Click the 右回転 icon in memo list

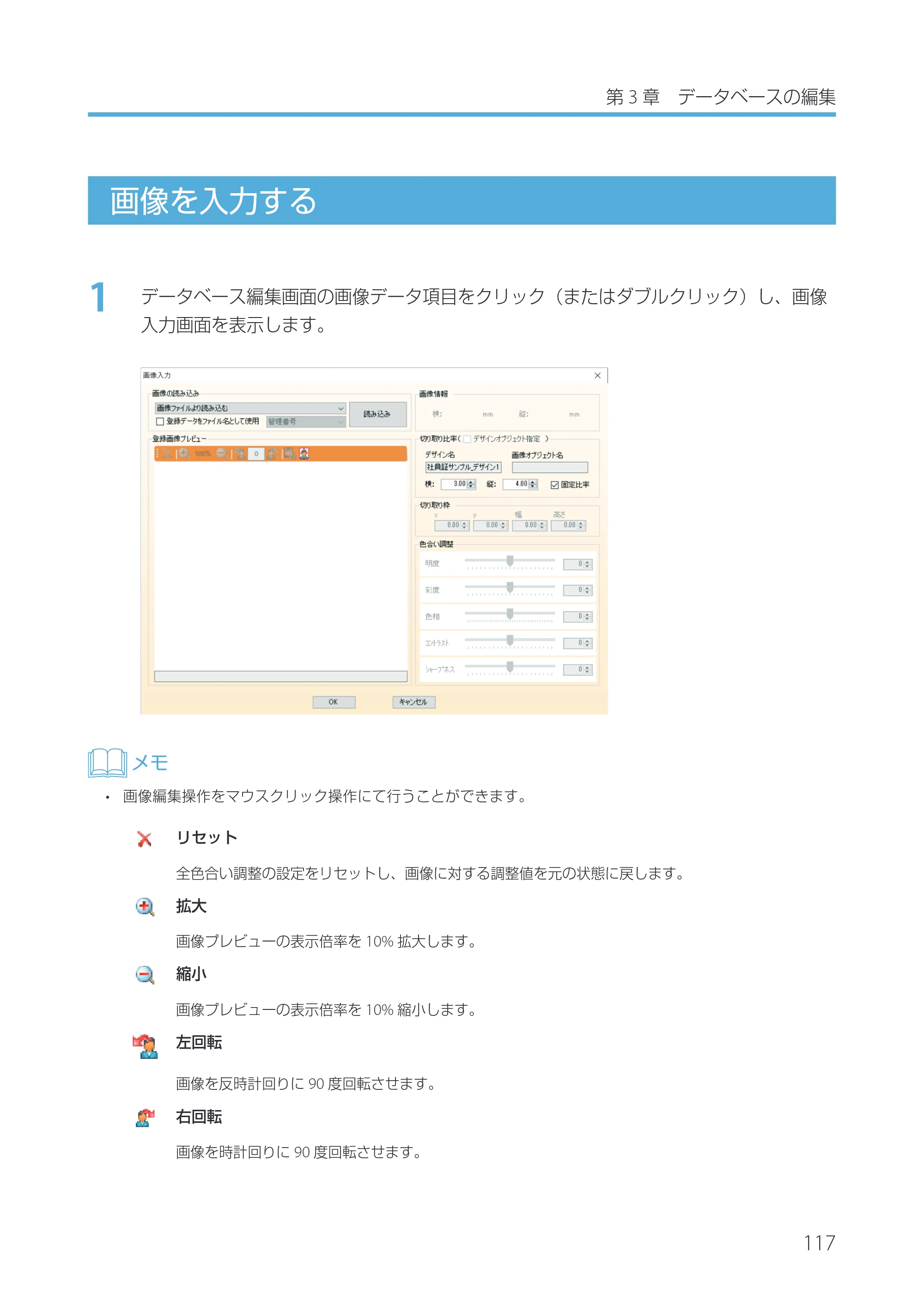tap(145, 1117)
